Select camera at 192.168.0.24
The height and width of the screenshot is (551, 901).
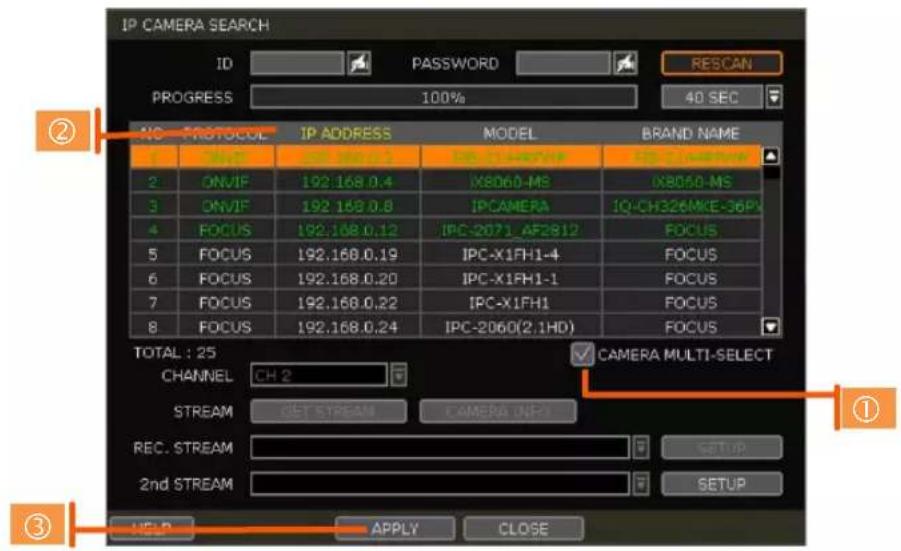(446, 326)
